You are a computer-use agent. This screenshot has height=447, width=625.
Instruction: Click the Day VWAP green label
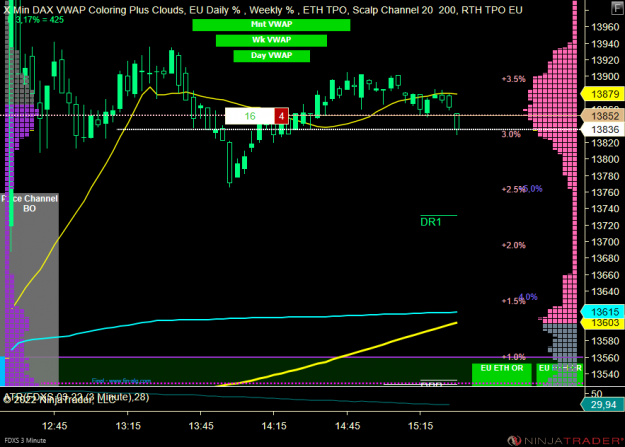click(x=271, y=56)
